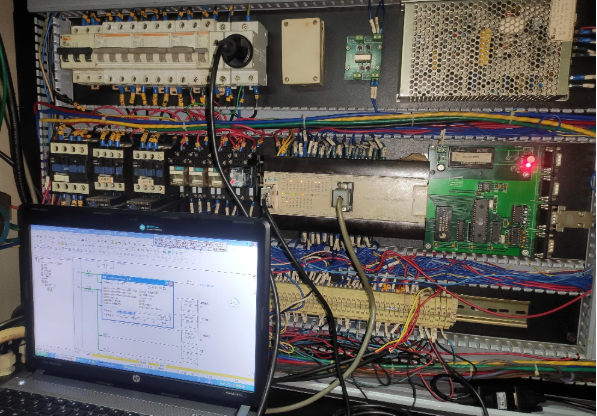Image resolution: width=597 pixels, height=416 pixels.
Task: Click the button at dialog's bottom right
Action: pyautogui.click(x=164, y=319)
